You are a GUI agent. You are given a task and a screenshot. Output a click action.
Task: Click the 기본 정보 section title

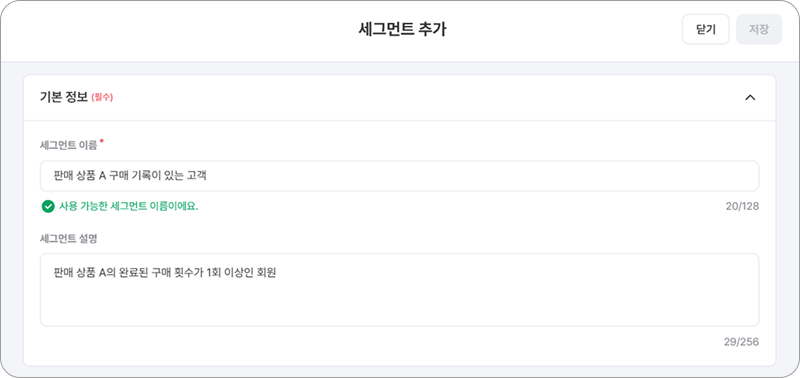coord(64,97)
